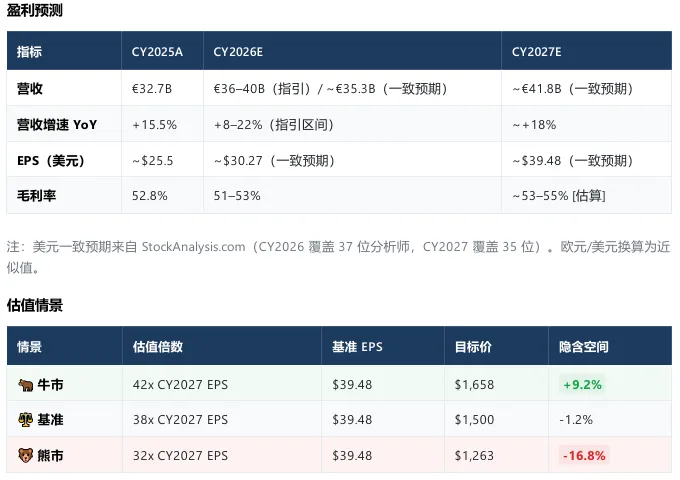Click the bear emoji beside 熊市
Screen dimensions: 680x480
click(x=26, y=456)
